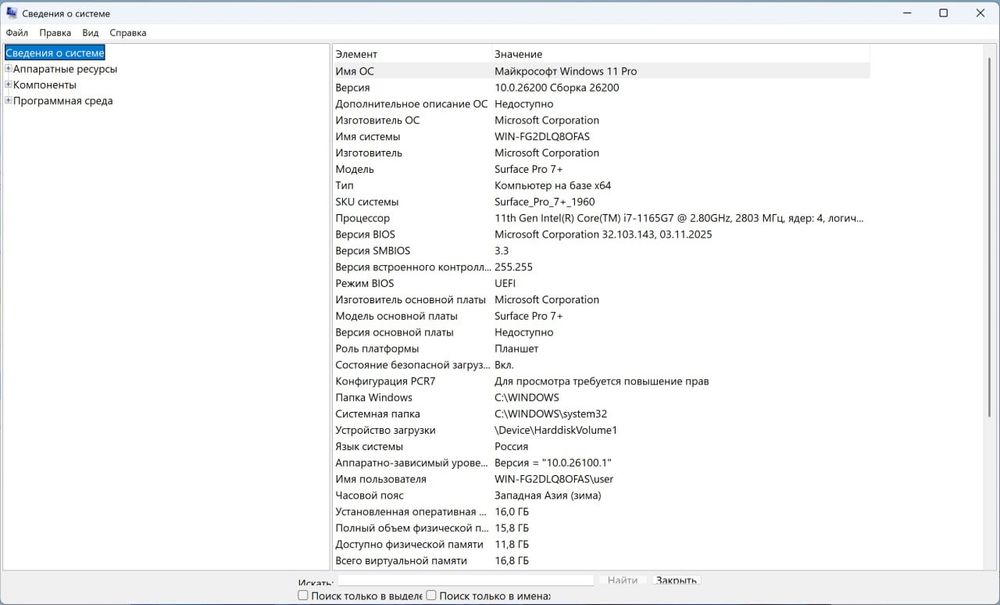Screen dimensions: 1000x605
Task: Click the value 15,8 ГБ
Action: 511,528
